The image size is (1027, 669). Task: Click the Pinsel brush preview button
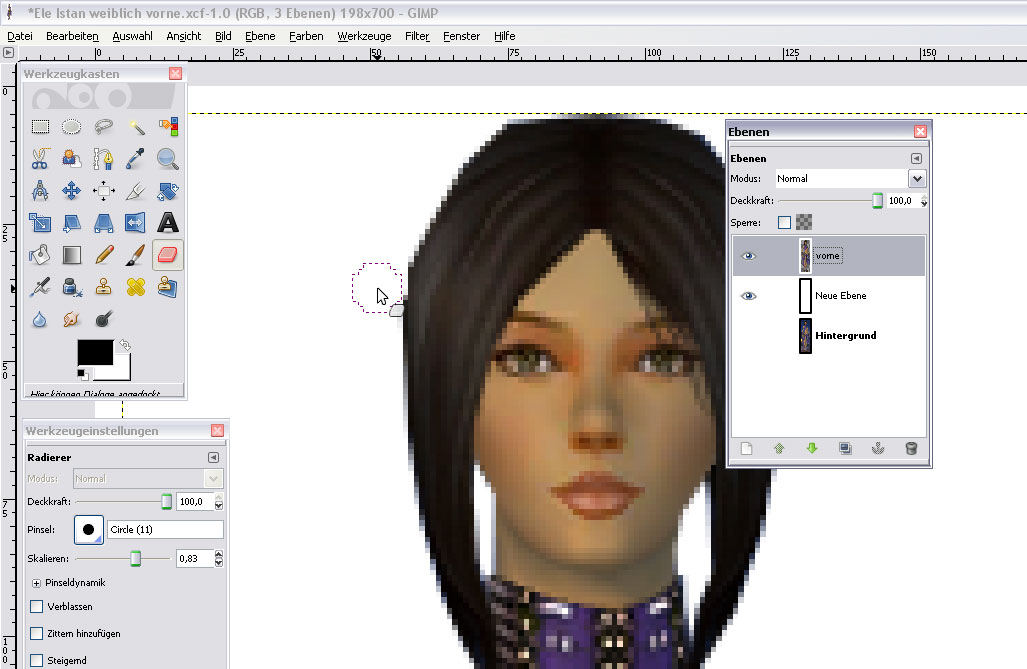click(x=88, y=530)
